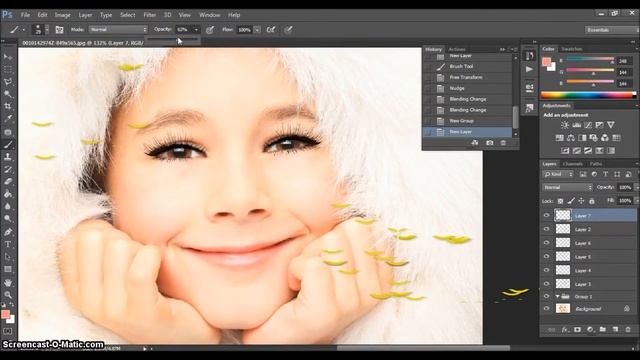This screenshot has width=640, height=360.
Task: Select the Clone Stamp tool
Action: 8,157
